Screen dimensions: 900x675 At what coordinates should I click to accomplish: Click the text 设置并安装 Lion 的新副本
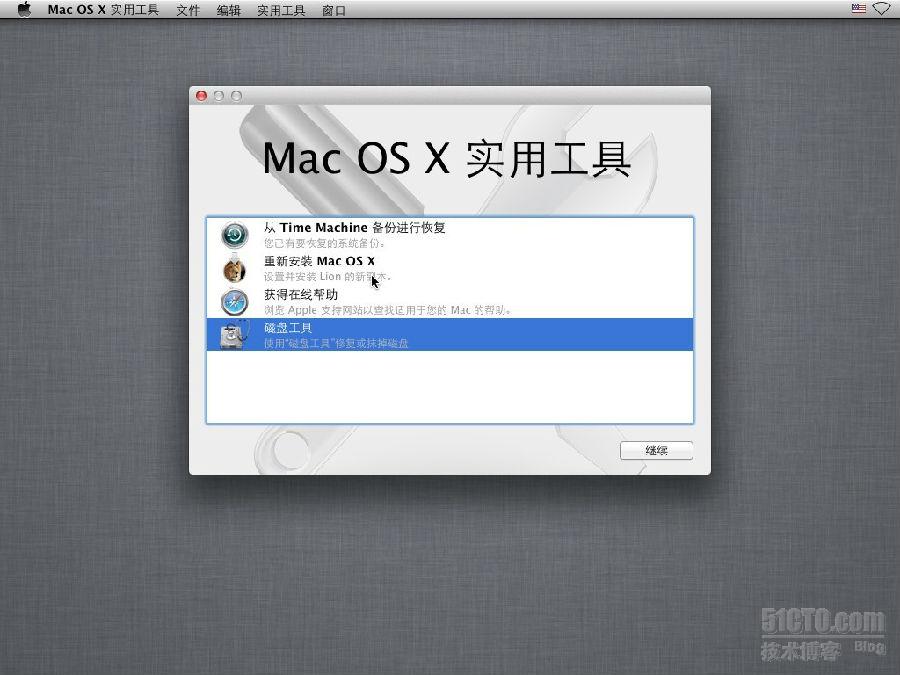pos(327,277)
